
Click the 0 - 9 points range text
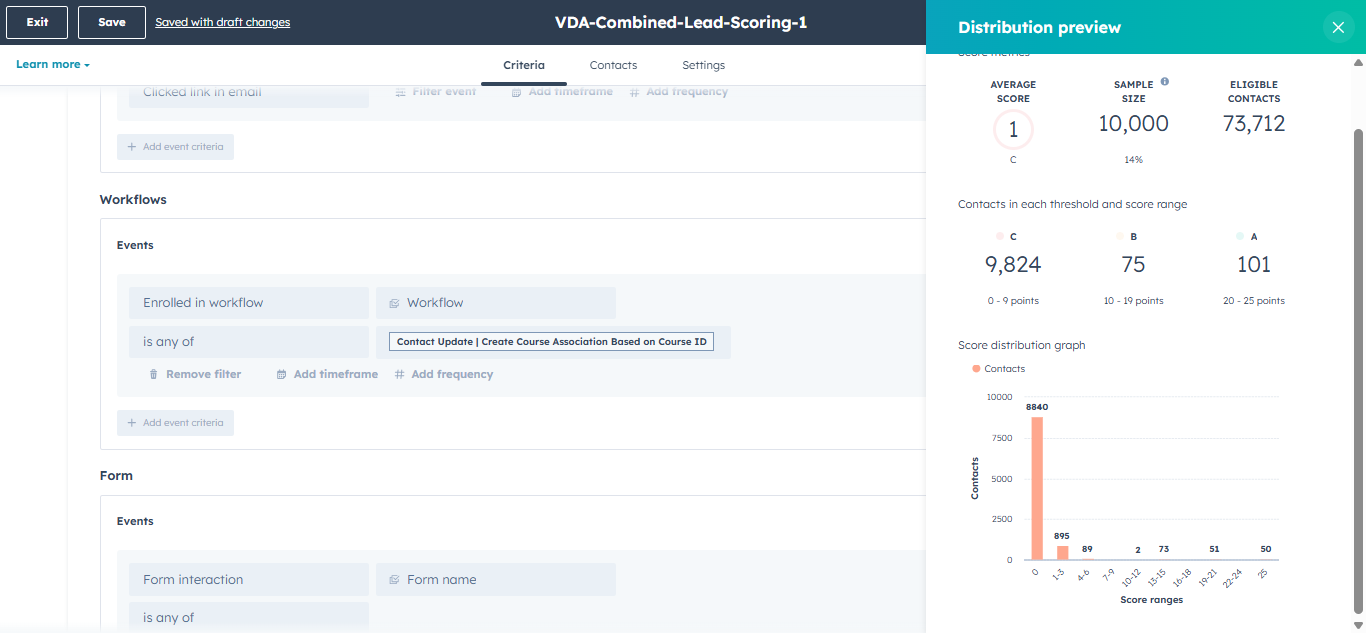pos(1013,301)
